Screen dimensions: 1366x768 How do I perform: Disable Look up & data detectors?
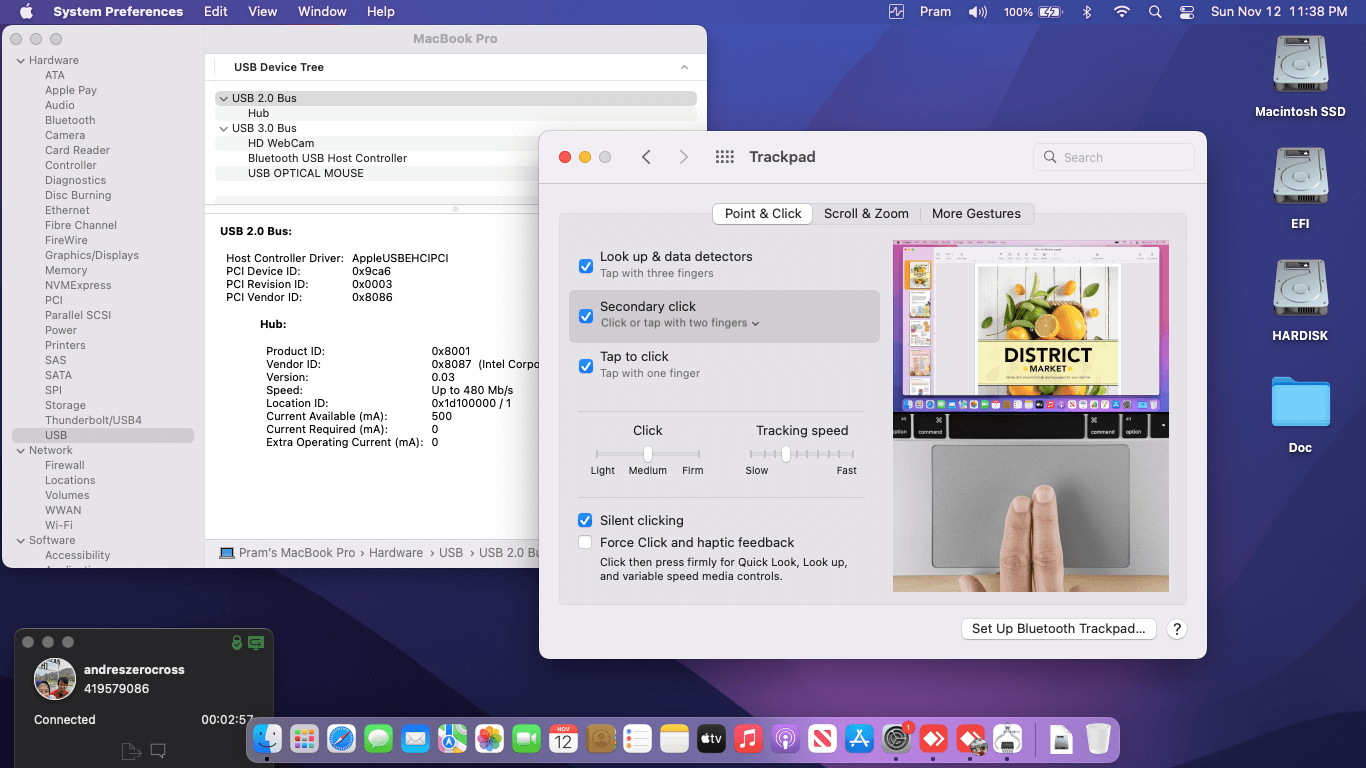586,266
